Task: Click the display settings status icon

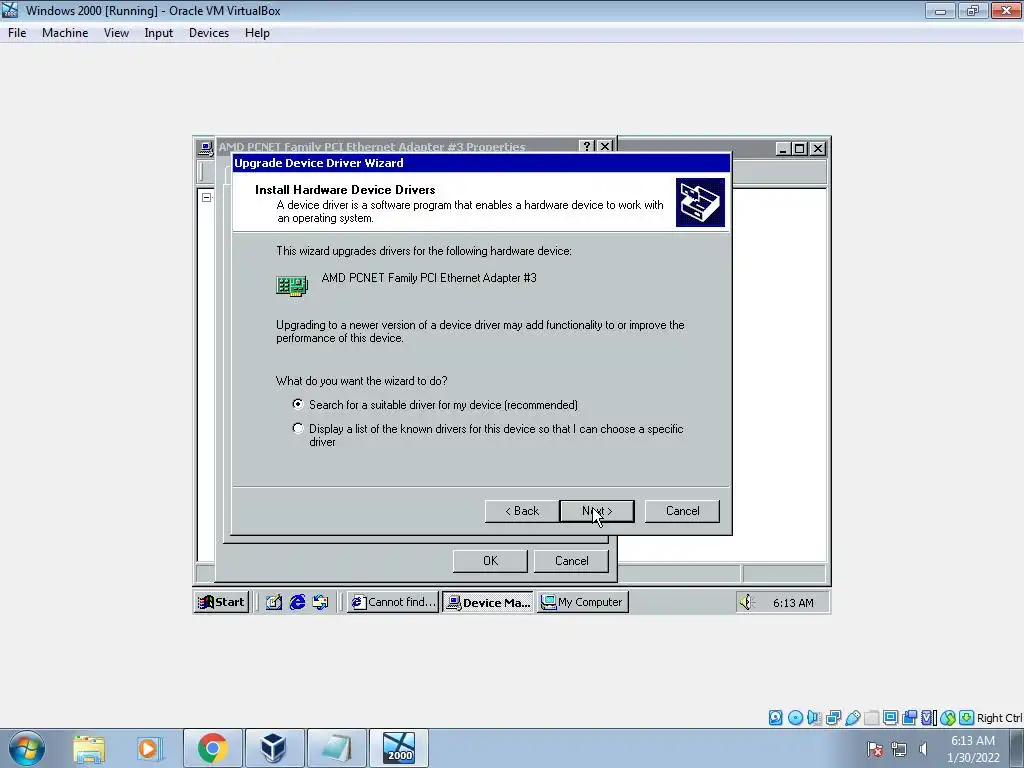Action: click(890, 718)
